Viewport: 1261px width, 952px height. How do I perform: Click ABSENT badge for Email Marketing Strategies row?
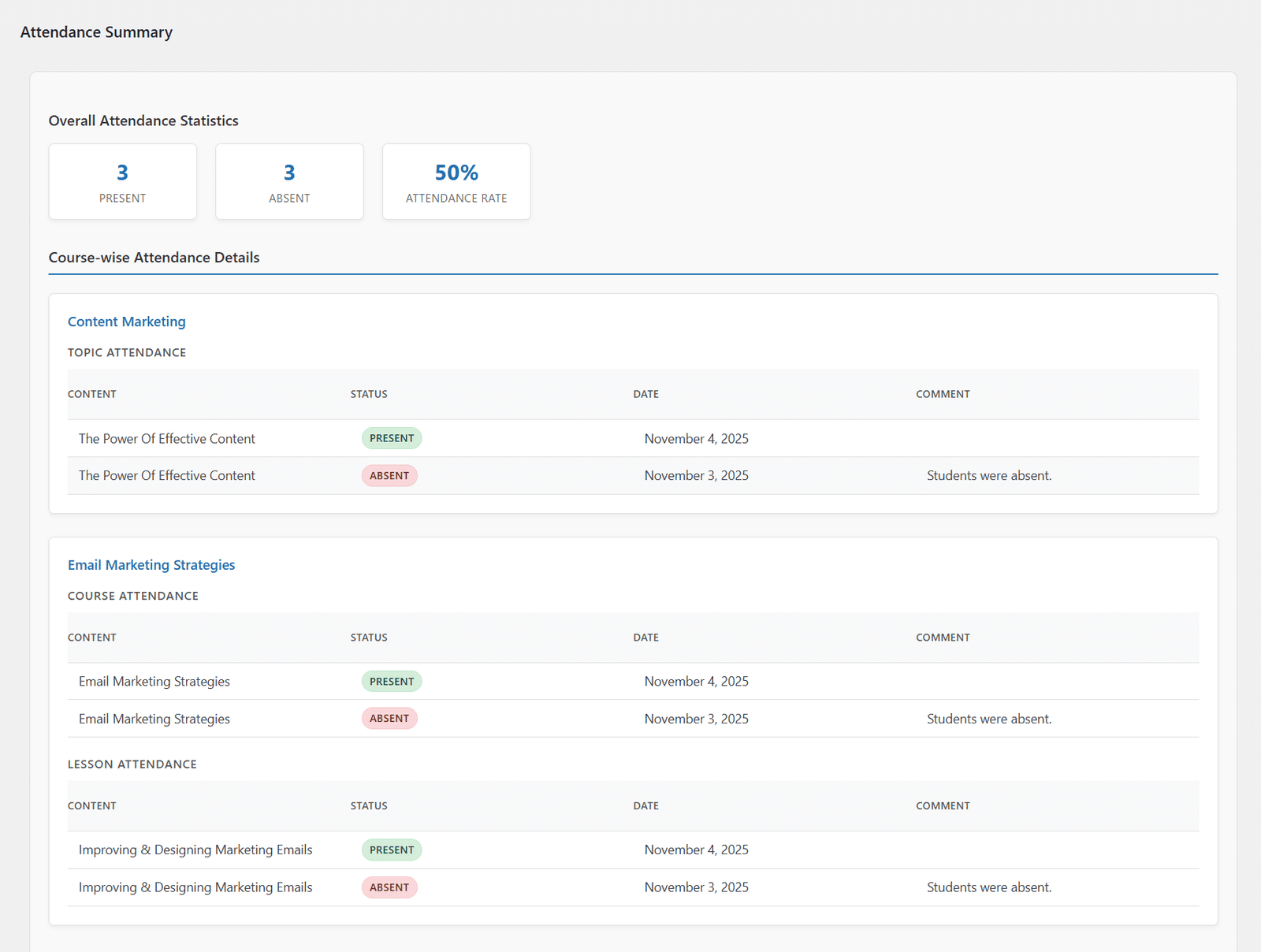coord(389,719)
